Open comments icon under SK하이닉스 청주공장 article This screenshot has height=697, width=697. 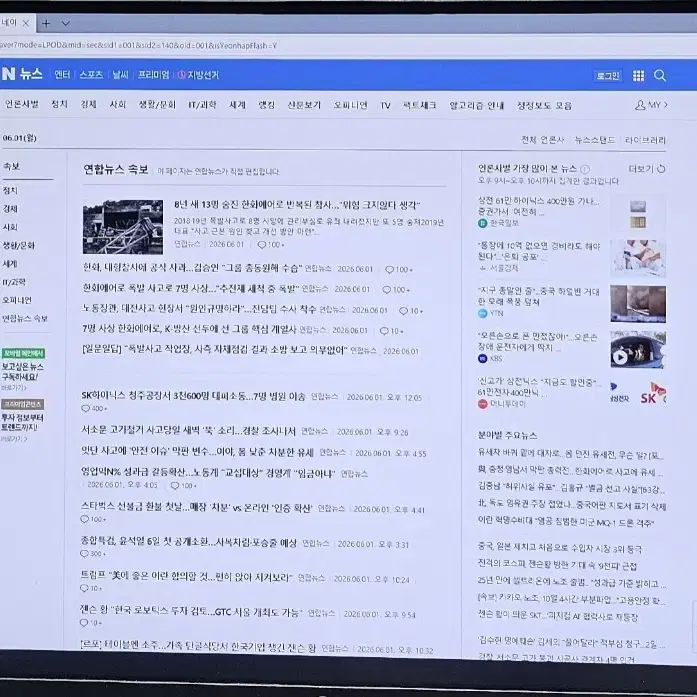pyautogui.click(x=85, y=408)
